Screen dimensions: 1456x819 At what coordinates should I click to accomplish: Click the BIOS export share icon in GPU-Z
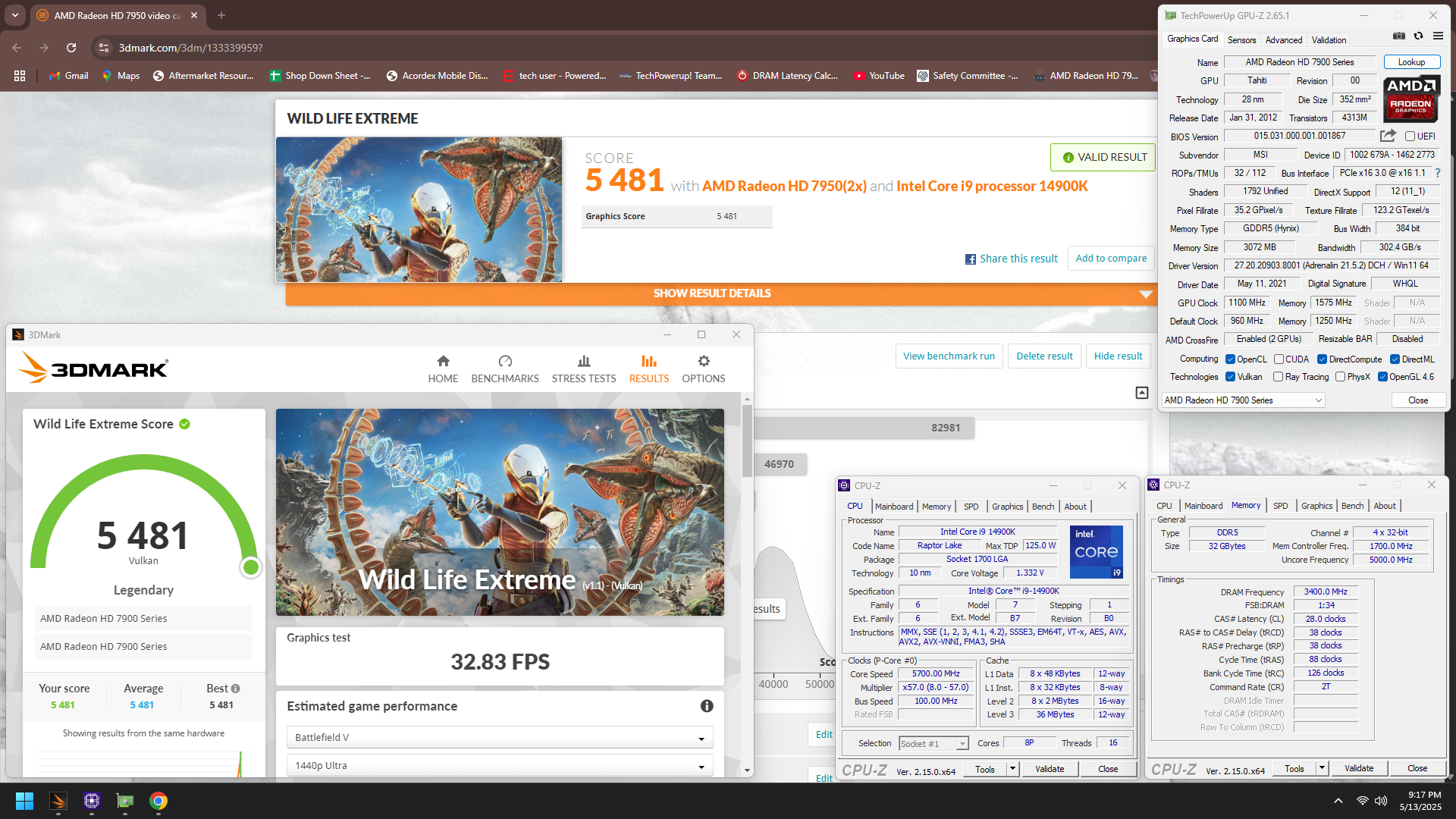(x=1388, y=136)
